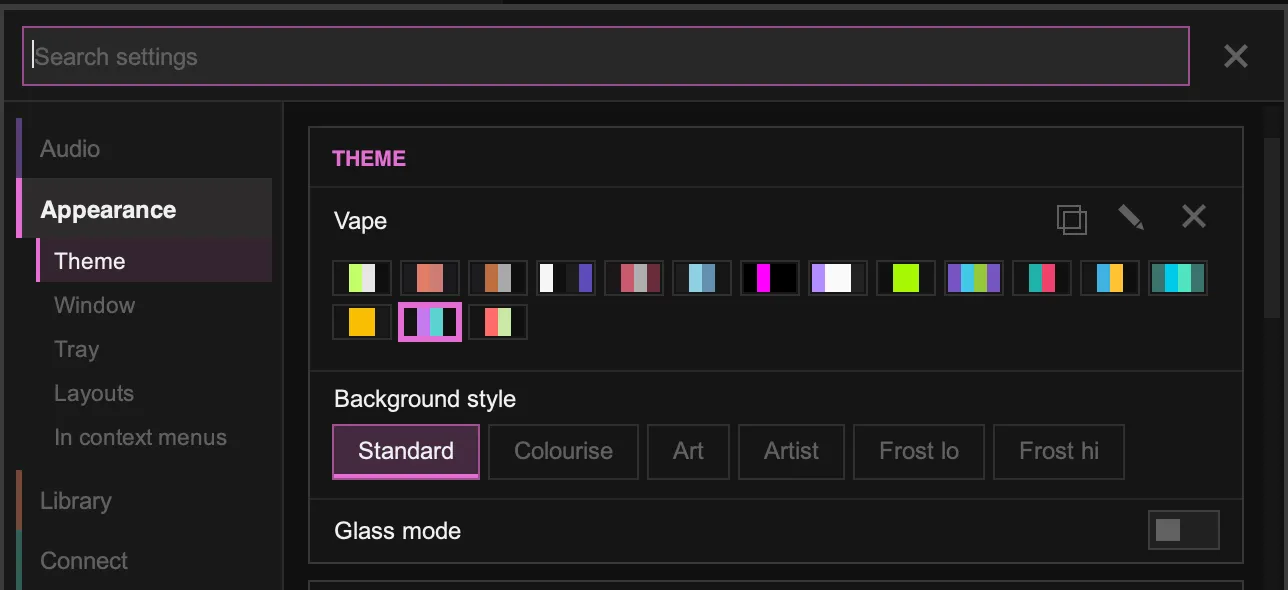
Task: Pick the solid bright lime theme swatch
Action: pos(906,278)
